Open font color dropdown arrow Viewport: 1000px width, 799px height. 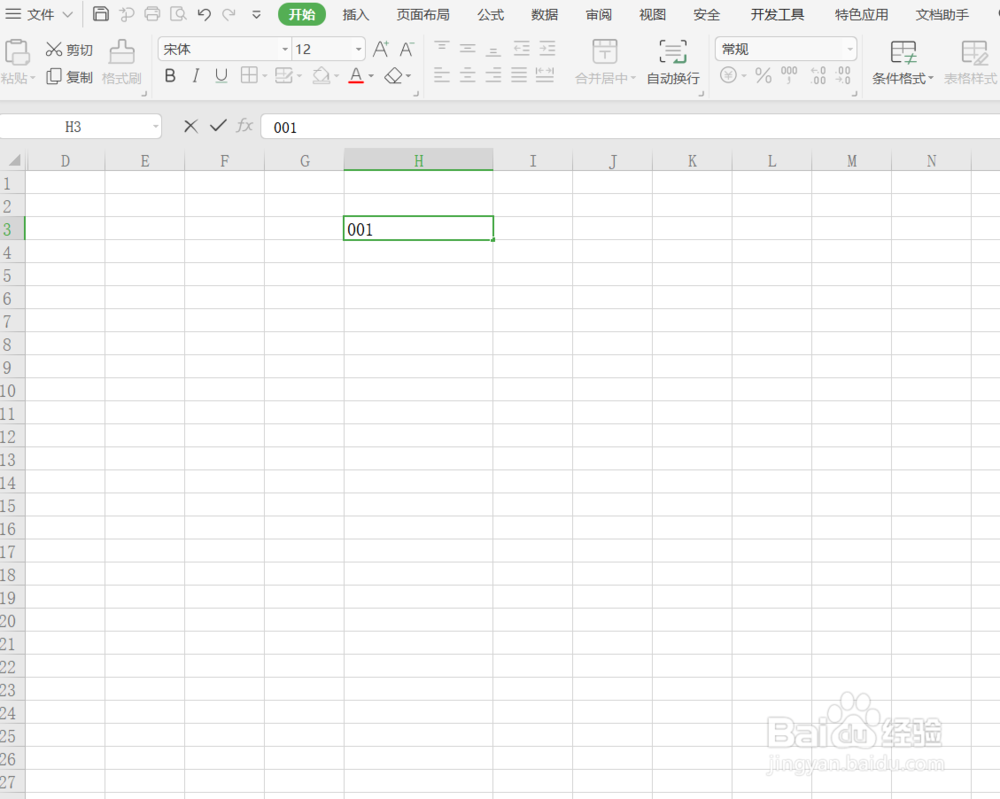click(x=371, y=77)
